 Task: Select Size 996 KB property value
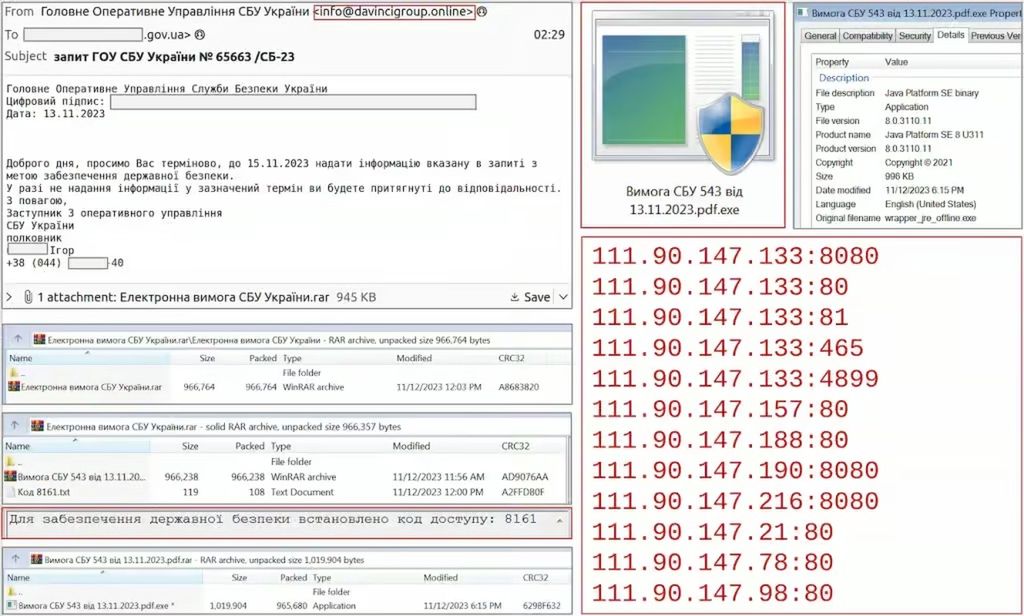pos(899,176)
